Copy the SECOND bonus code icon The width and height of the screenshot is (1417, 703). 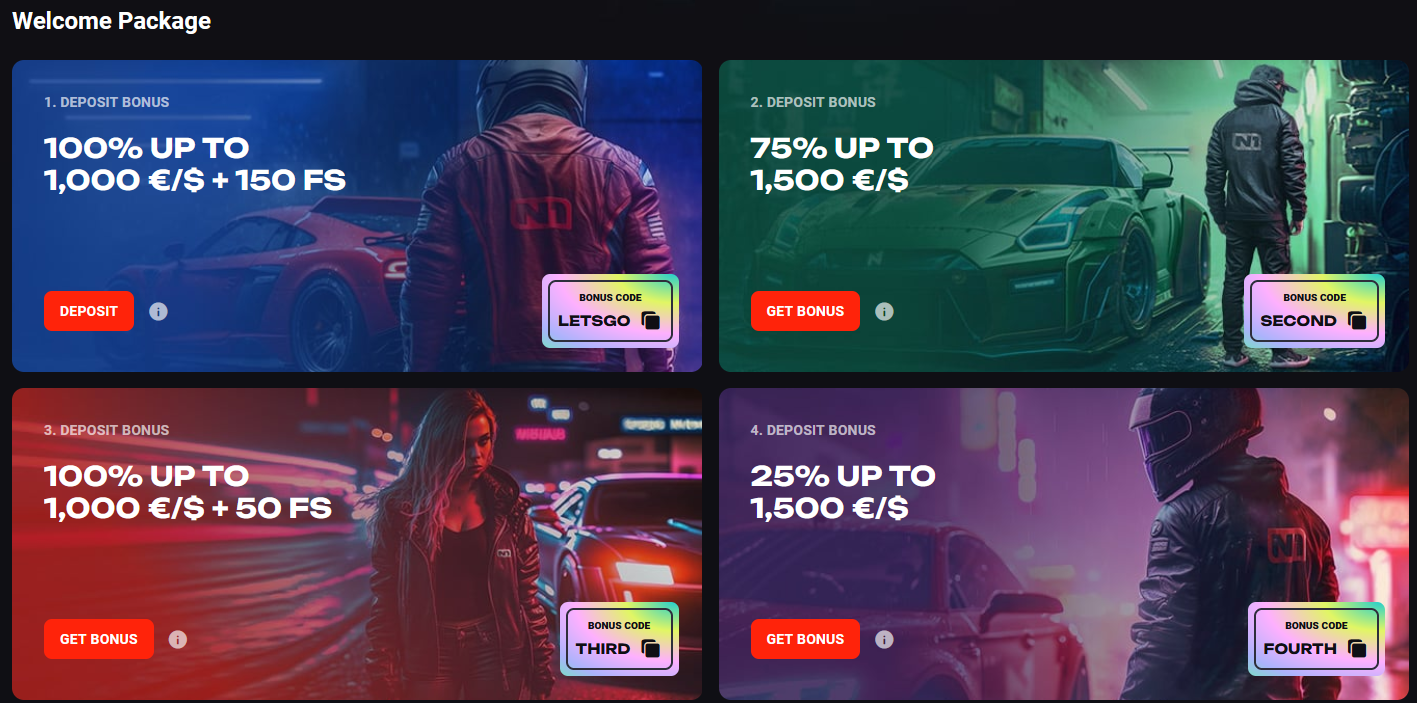click(1357, 321)
